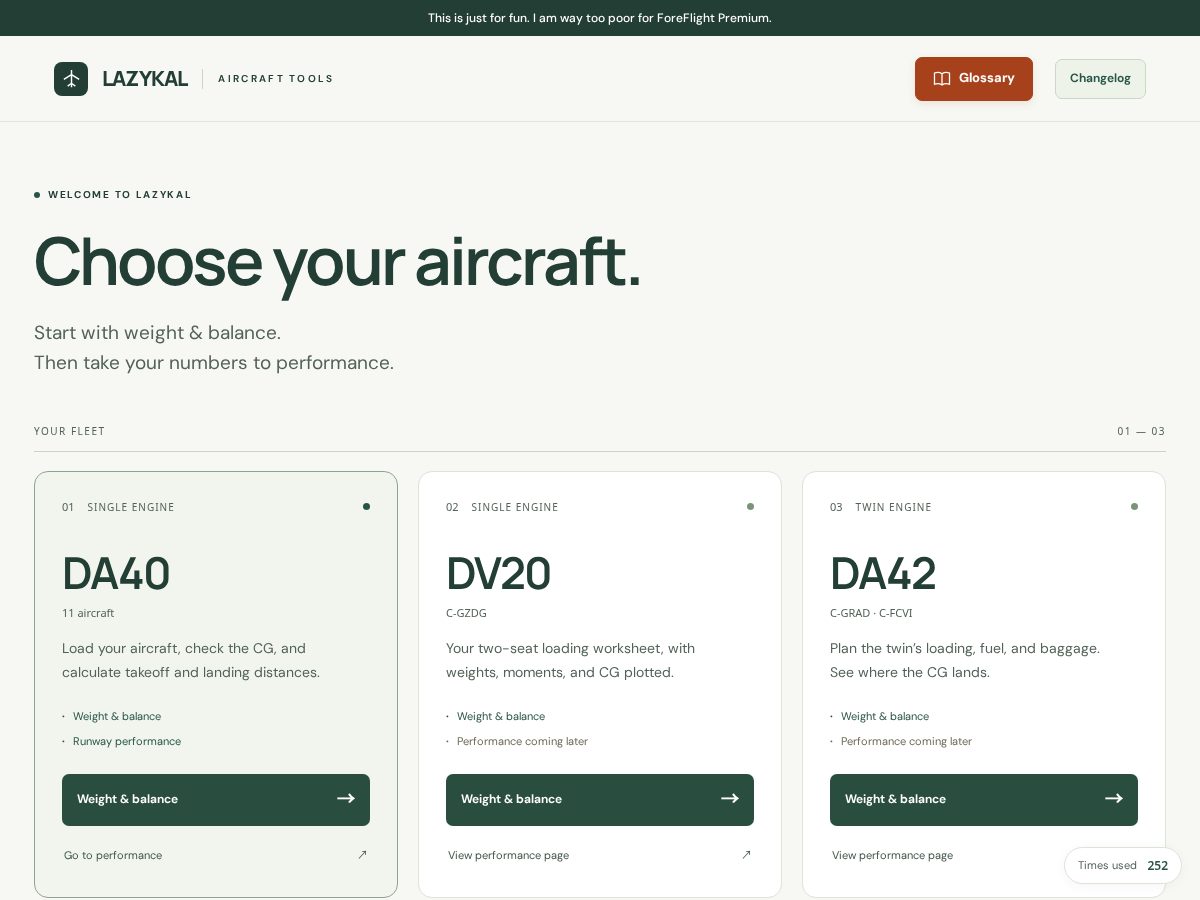Open the Glossary page
Viewport: 1200px width, 900px height.
click(x=974, y=79)
